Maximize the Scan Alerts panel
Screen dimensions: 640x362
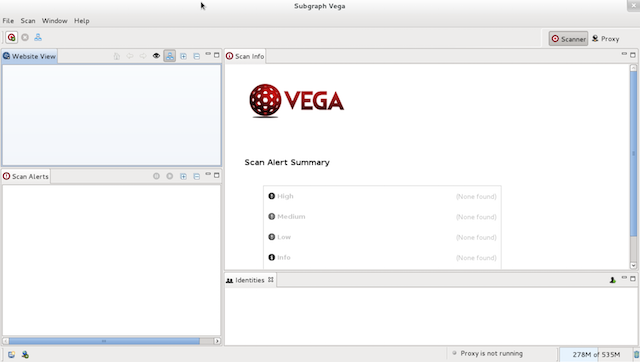[x=217, y=175]
